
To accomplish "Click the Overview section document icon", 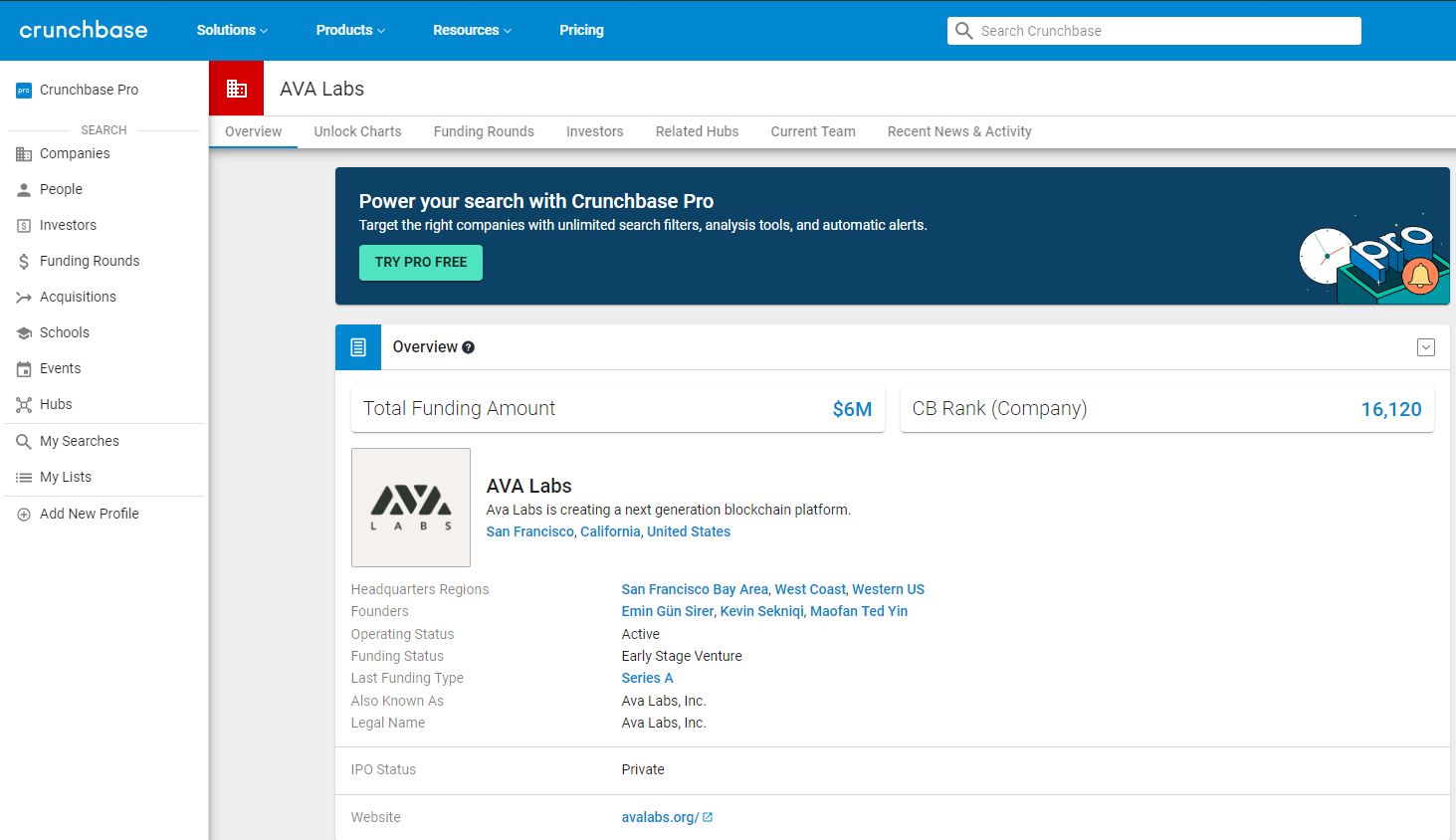I will (358, 347).
